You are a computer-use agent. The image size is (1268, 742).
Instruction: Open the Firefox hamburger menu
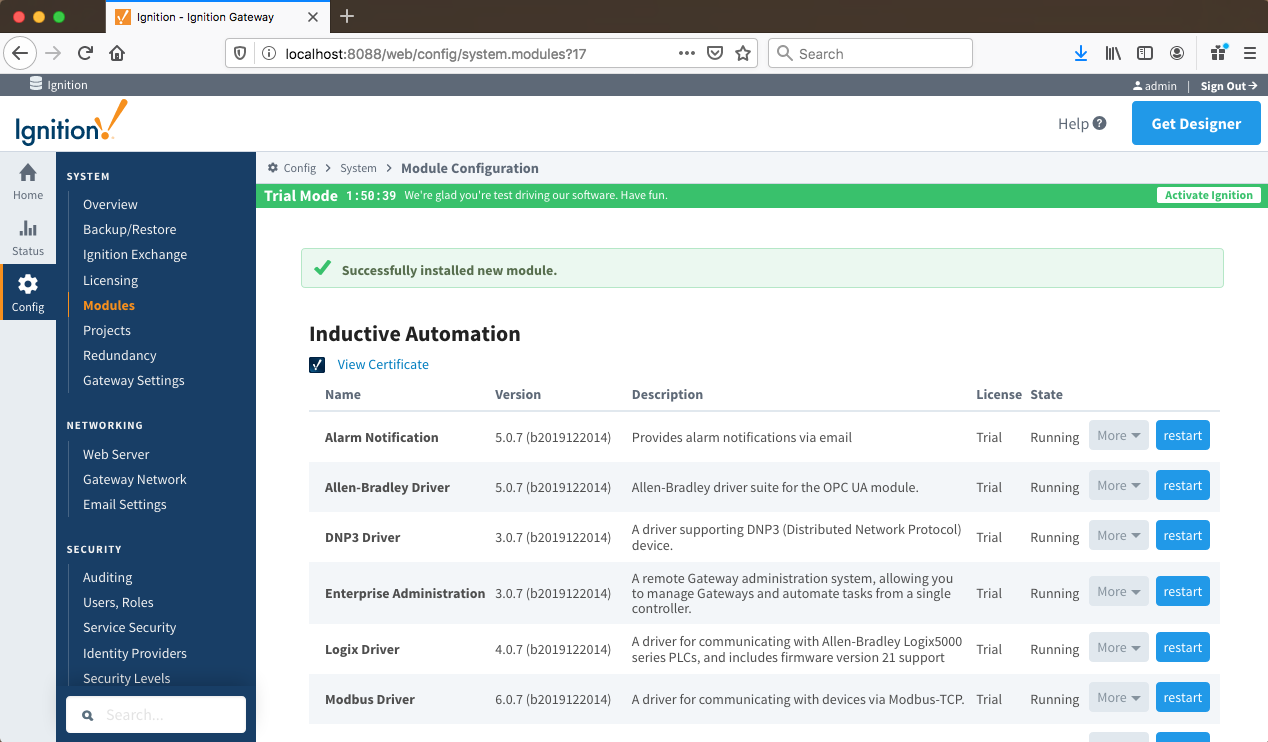1249,53
